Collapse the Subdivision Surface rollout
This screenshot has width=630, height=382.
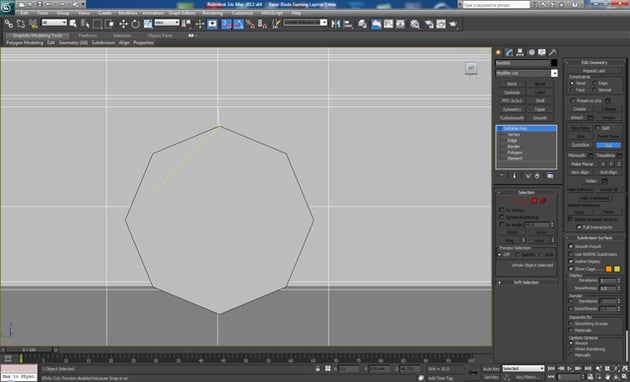pos(594,237)
